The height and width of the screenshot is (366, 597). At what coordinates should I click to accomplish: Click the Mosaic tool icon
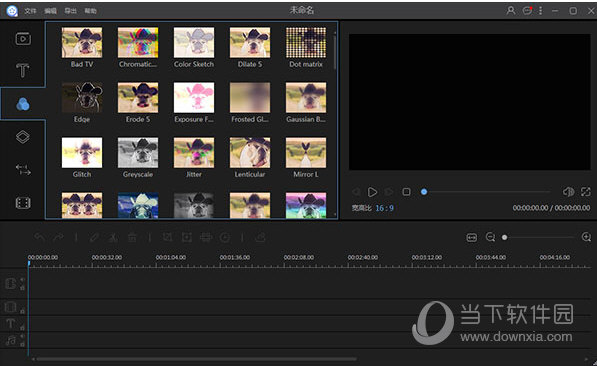click(x=206, y=238)
